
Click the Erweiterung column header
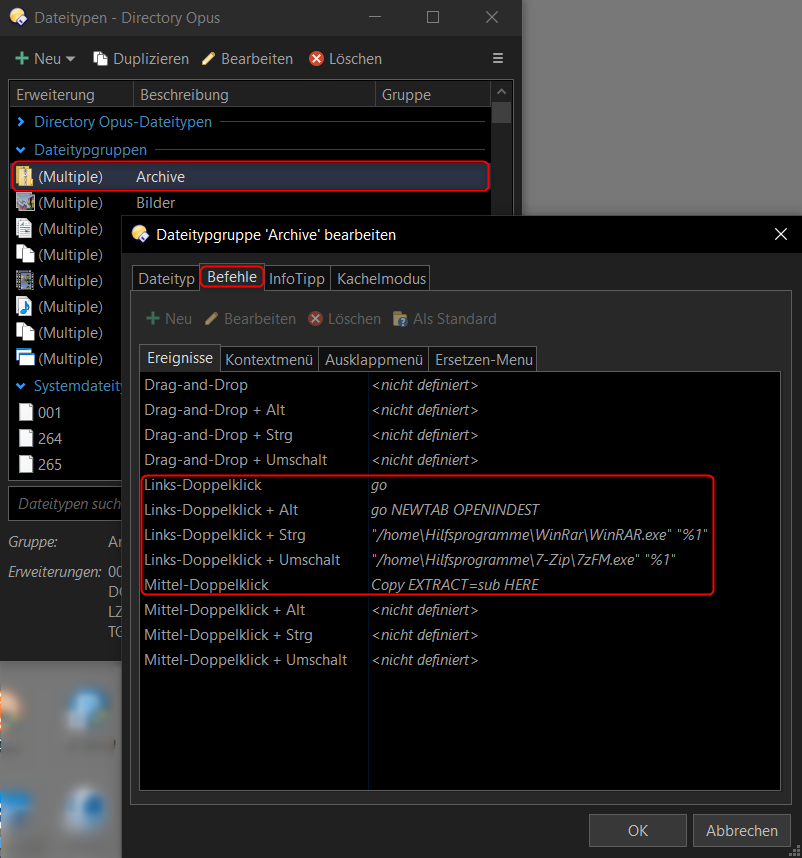click(x=71, y=95)
